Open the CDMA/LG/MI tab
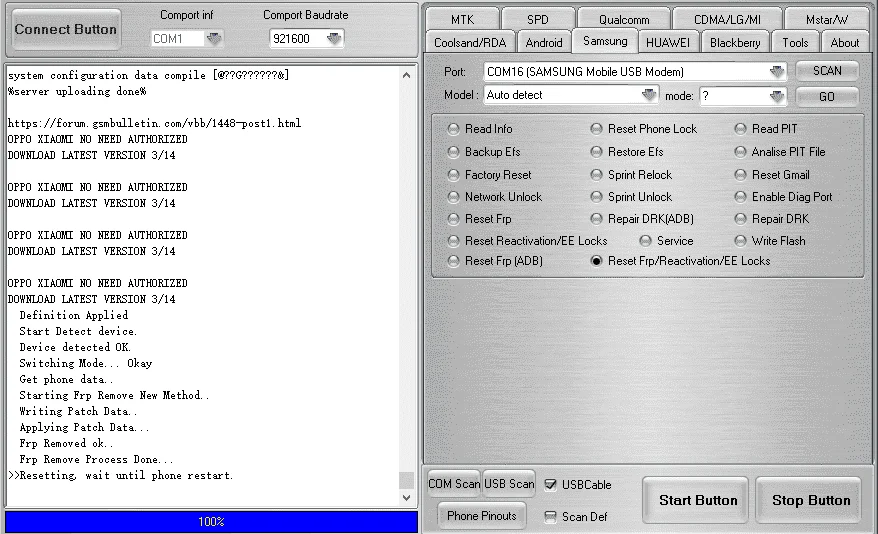 (x=727, y=20)
